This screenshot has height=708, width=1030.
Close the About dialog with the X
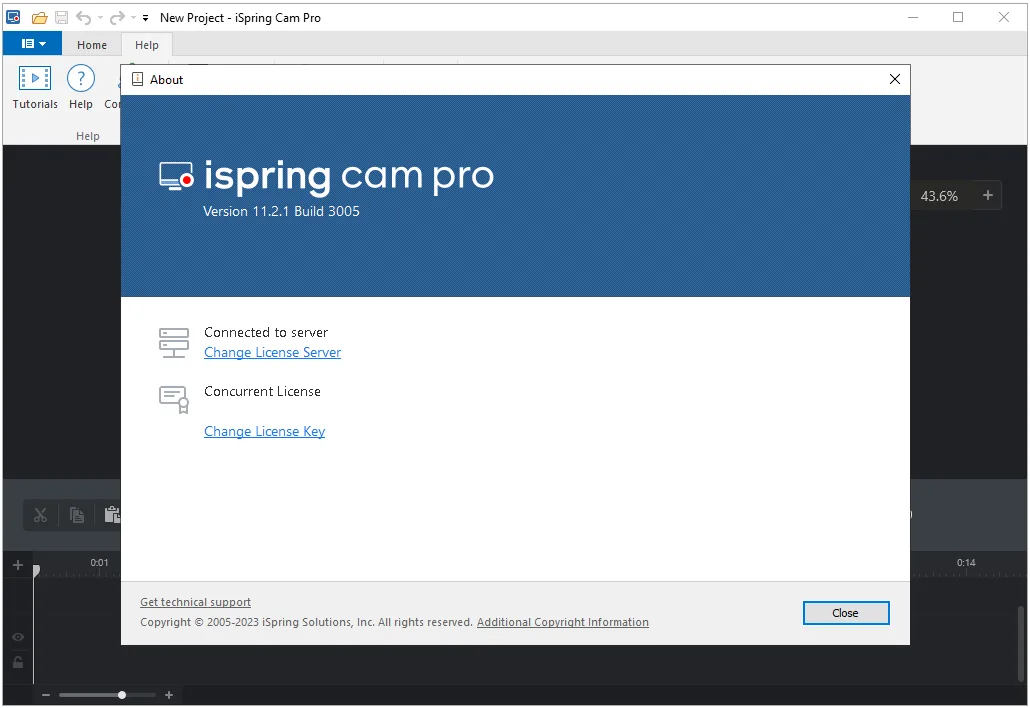pyautogui.click(x=894, y=79)
